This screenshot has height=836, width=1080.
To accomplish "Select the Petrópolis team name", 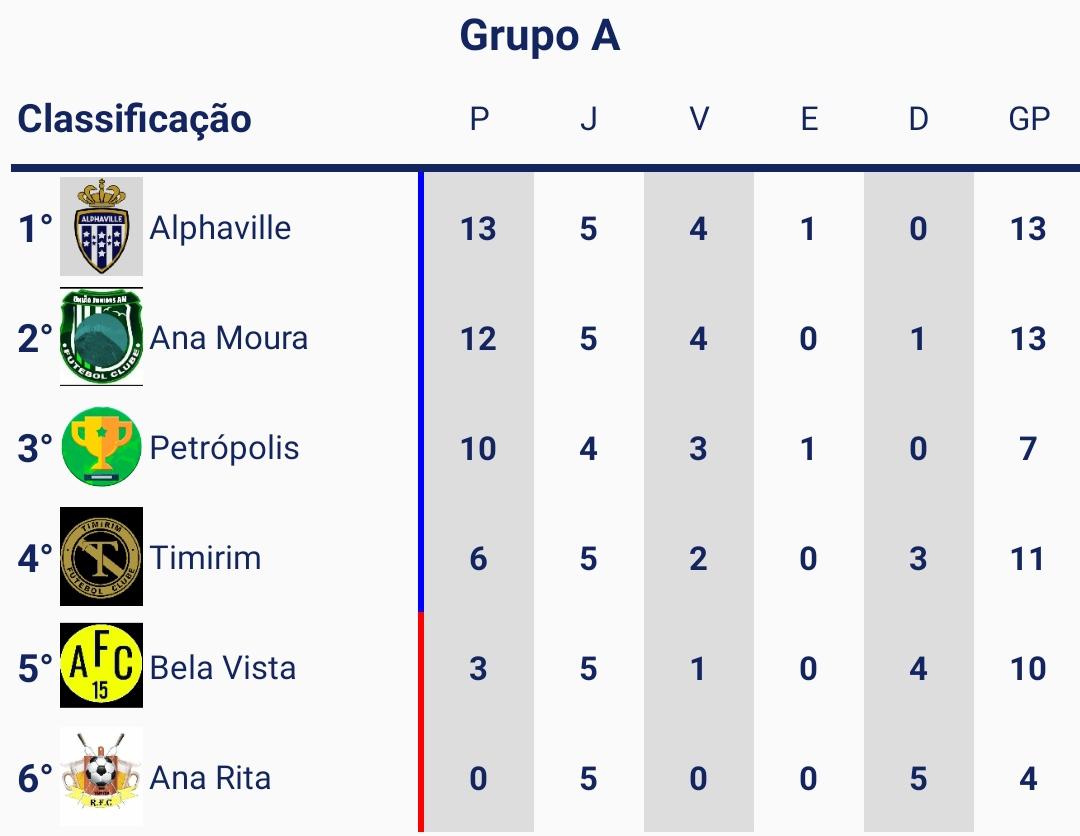I will (224, 448).
